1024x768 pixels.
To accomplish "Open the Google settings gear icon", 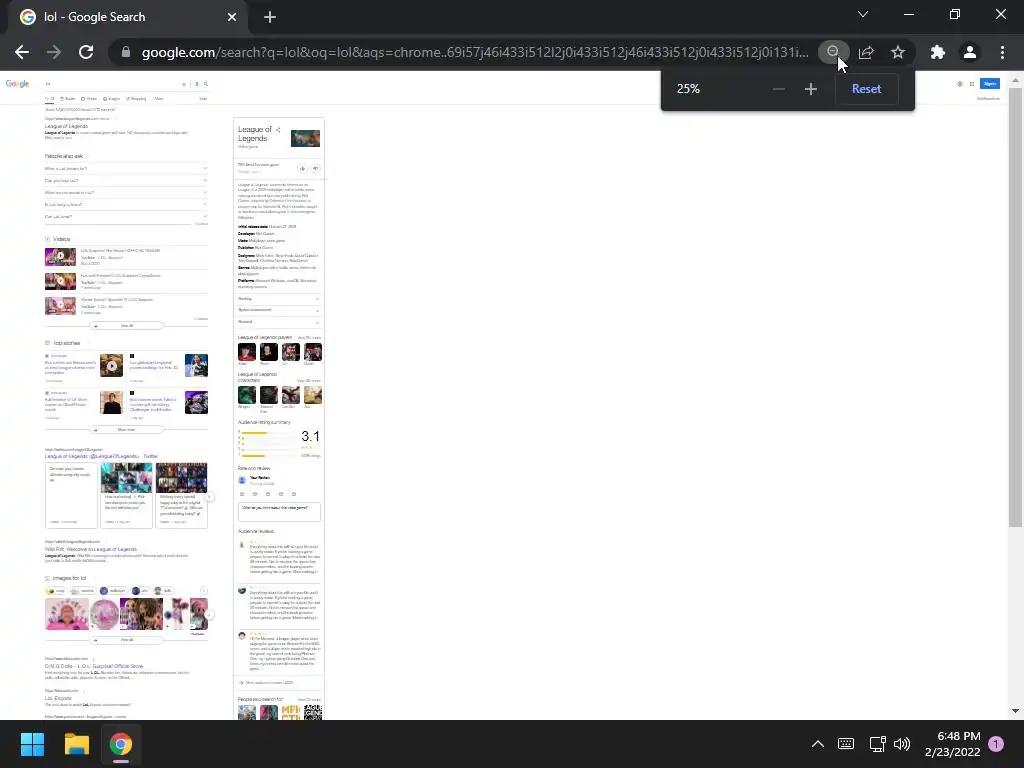I will (x=959, y=84).
